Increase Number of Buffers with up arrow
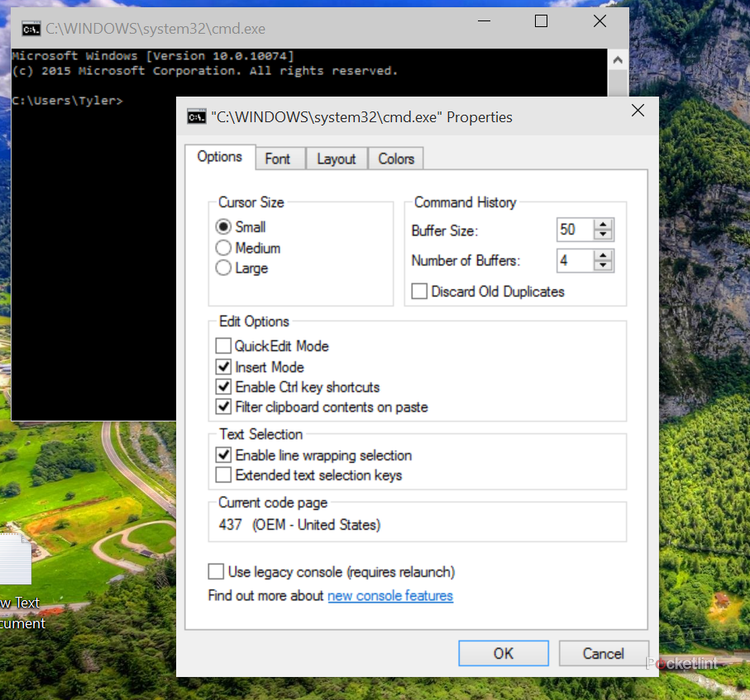The height and width of the screenshot is (700, 750). click(x=603, y=256)
